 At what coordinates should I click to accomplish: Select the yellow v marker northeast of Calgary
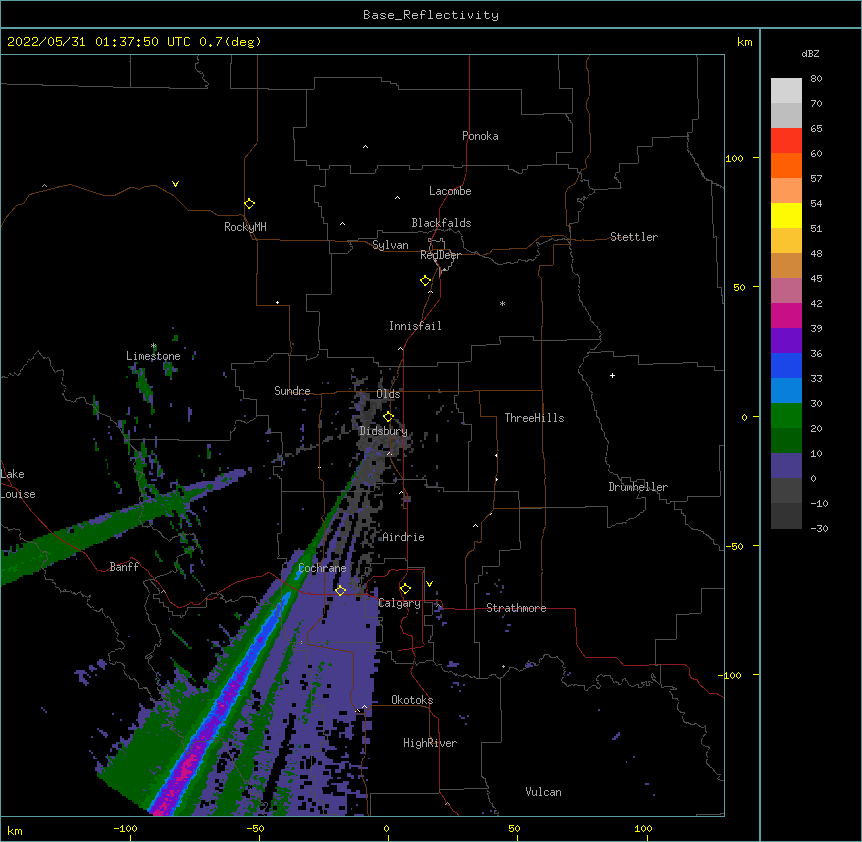[x=429, y=584]
